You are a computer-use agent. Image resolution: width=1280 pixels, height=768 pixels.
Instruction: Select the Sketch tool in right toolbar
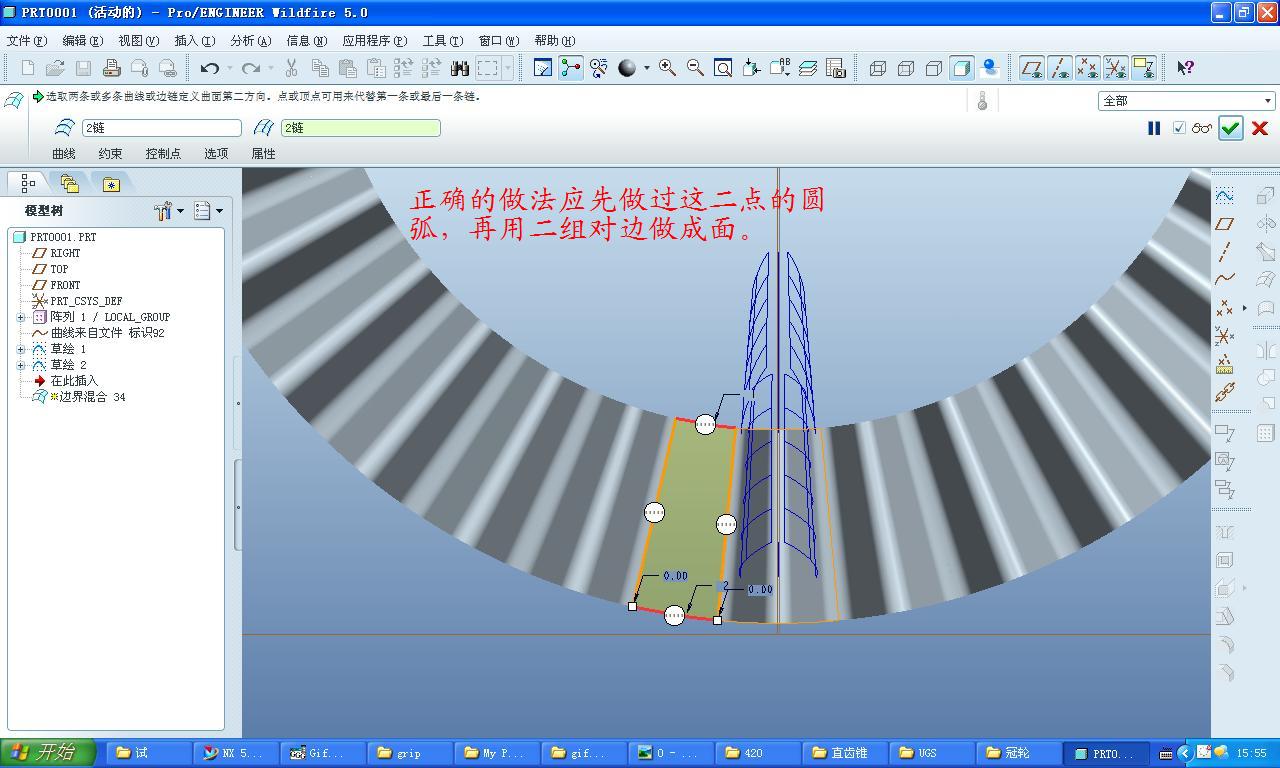[x=1225, y=195]
